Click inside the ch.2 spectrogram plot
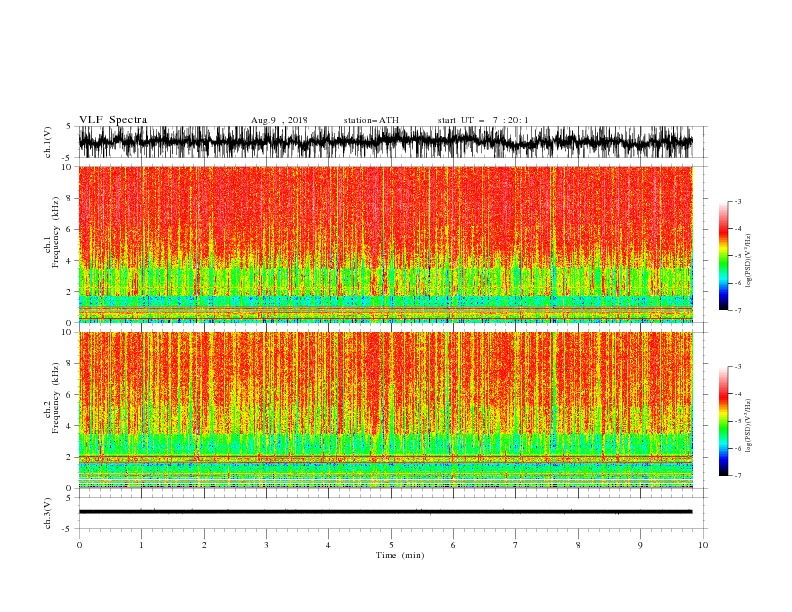792x612 pixels. [x=385, y=410]
